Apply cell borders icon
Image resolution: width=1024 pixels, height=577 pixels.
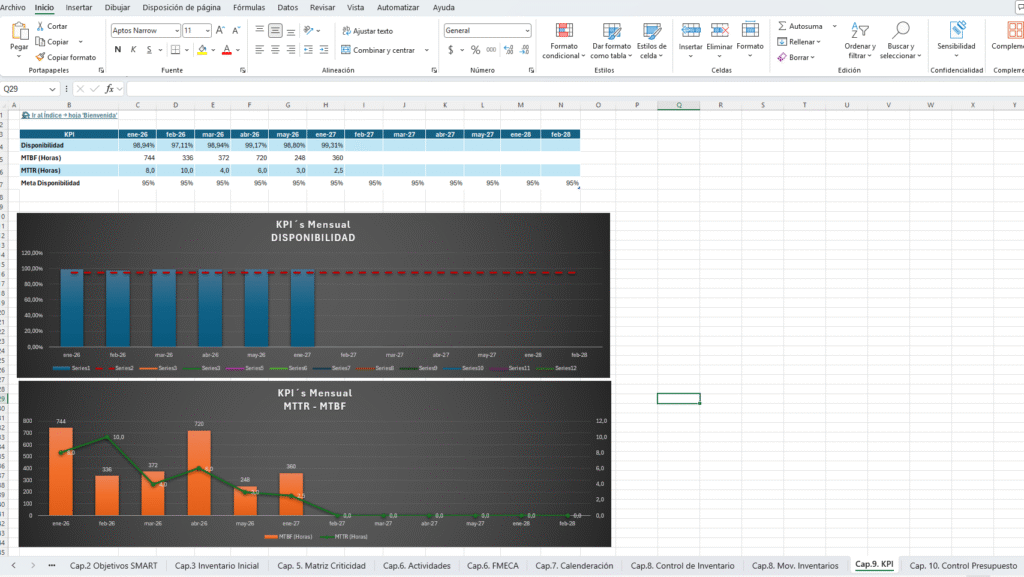point(175,50)
